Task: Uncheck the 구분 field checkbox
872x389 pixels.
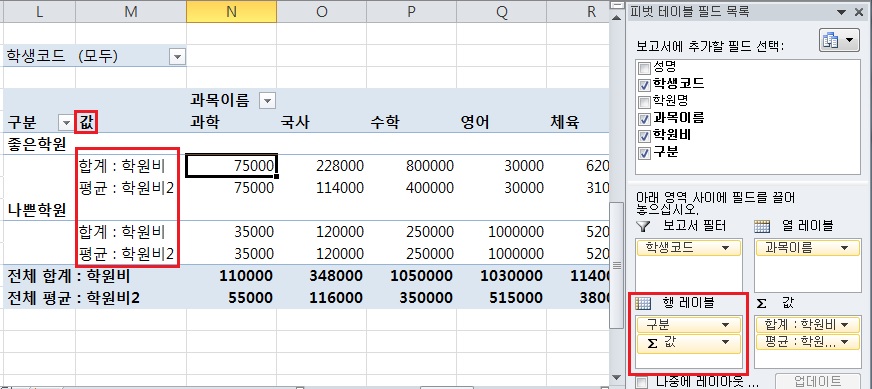Action: tap(645, 152)
